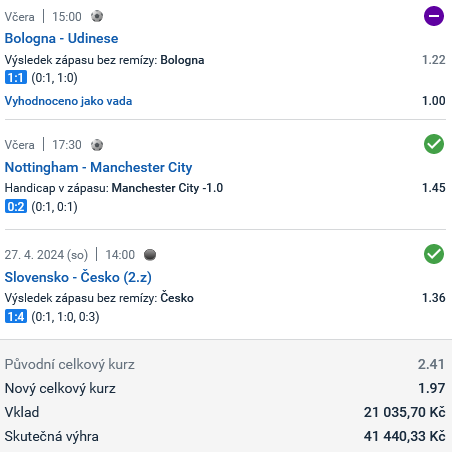Click the 'Vyhodnoceno jako vada' link
The height and width of the screenshot is (452, 452).
click(68, 101)
